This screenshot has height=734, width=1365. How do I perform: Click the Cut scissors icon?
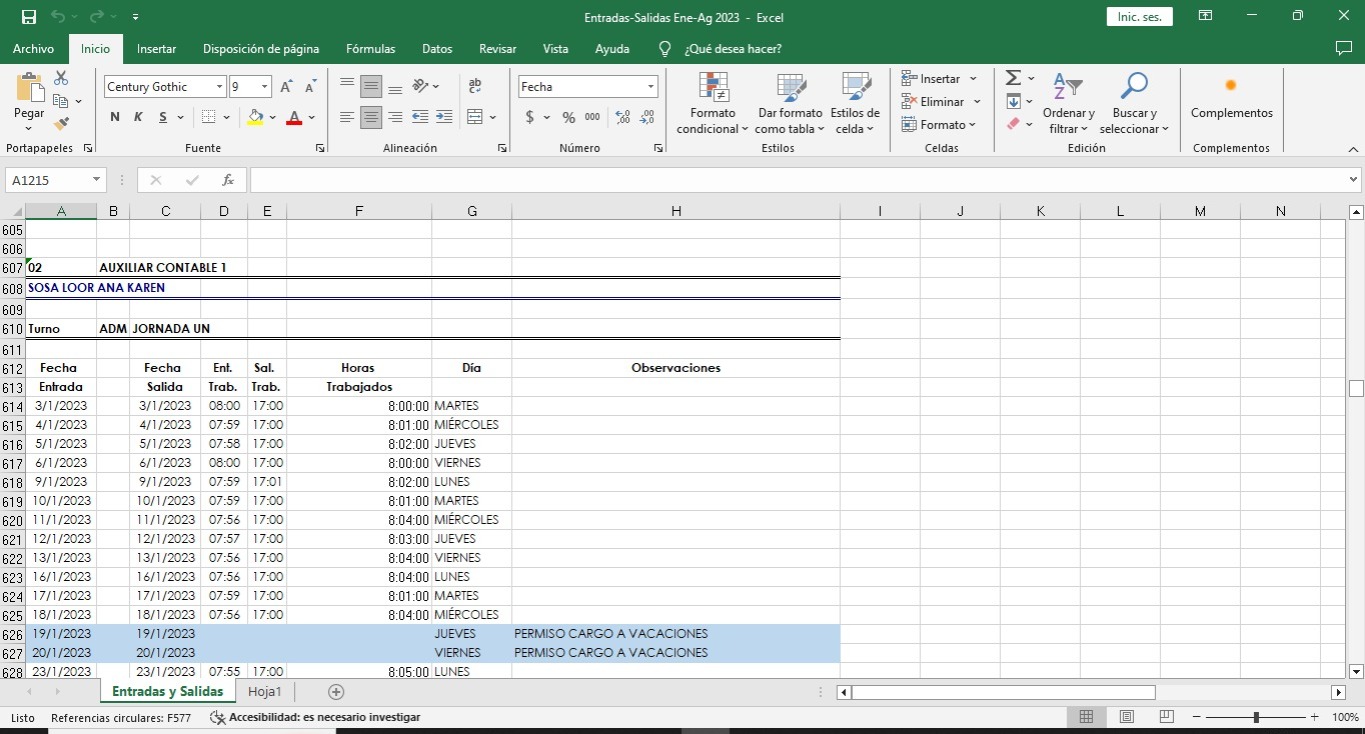click(x=61, y=78)
